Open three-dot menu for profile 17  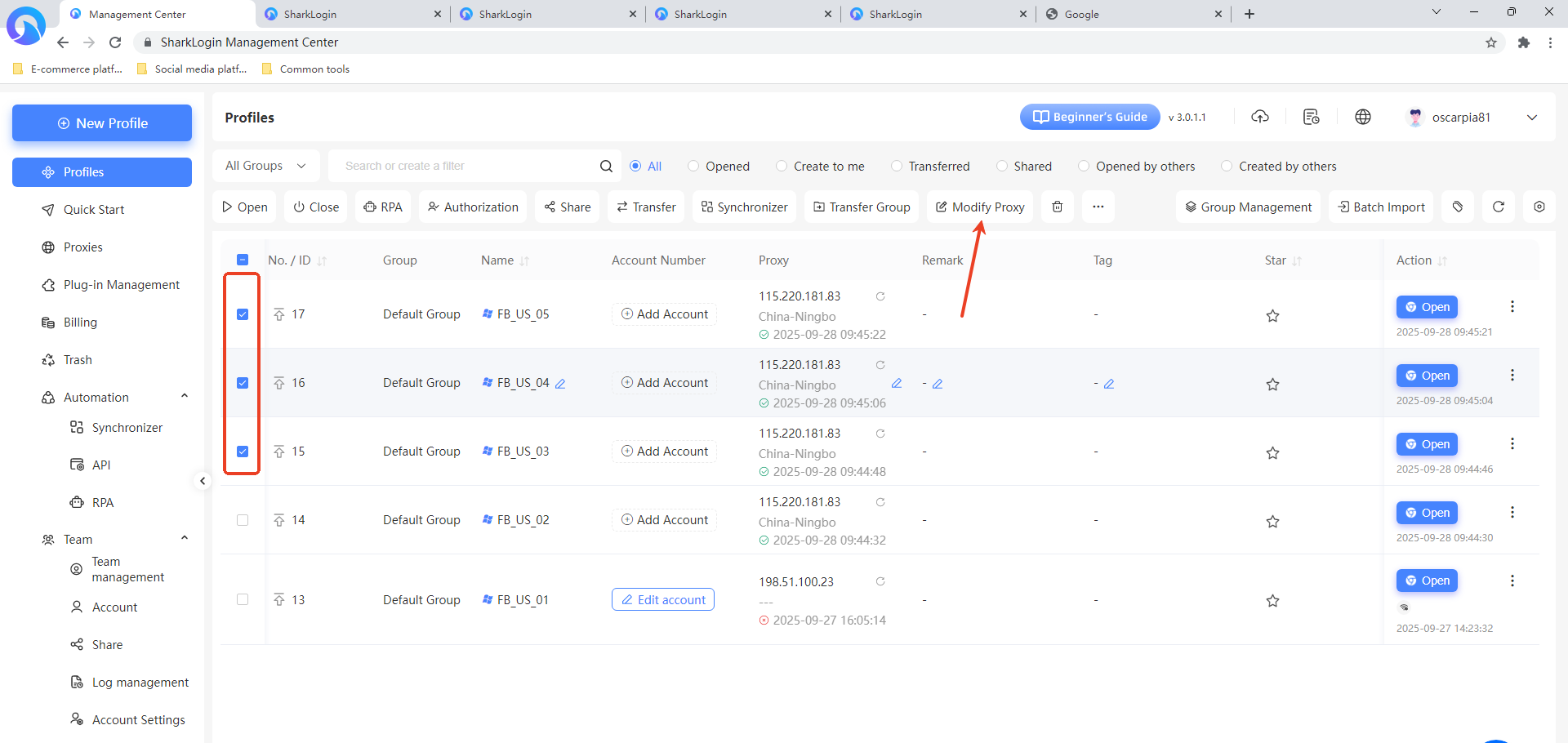[x=1512, y=307]
